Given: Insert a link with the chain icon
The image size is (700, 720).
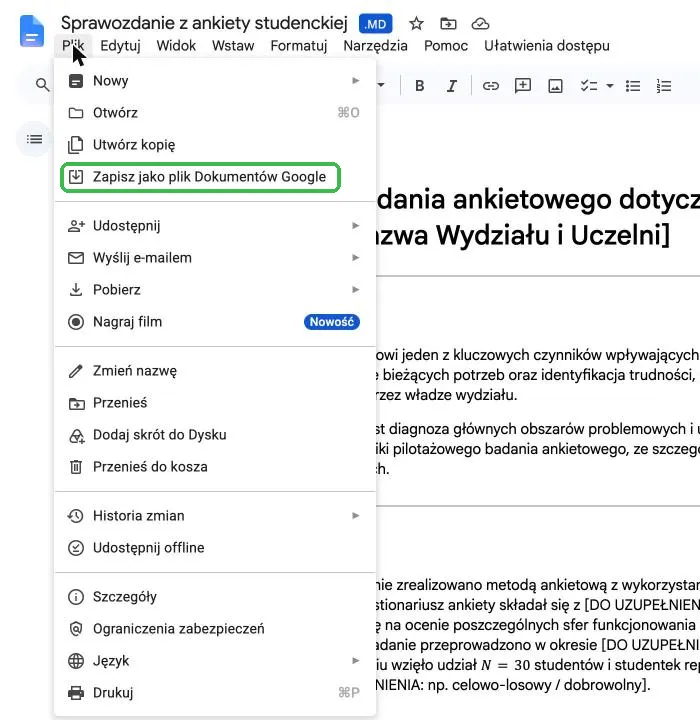Looking at the screenshot, I should point(491,86).
